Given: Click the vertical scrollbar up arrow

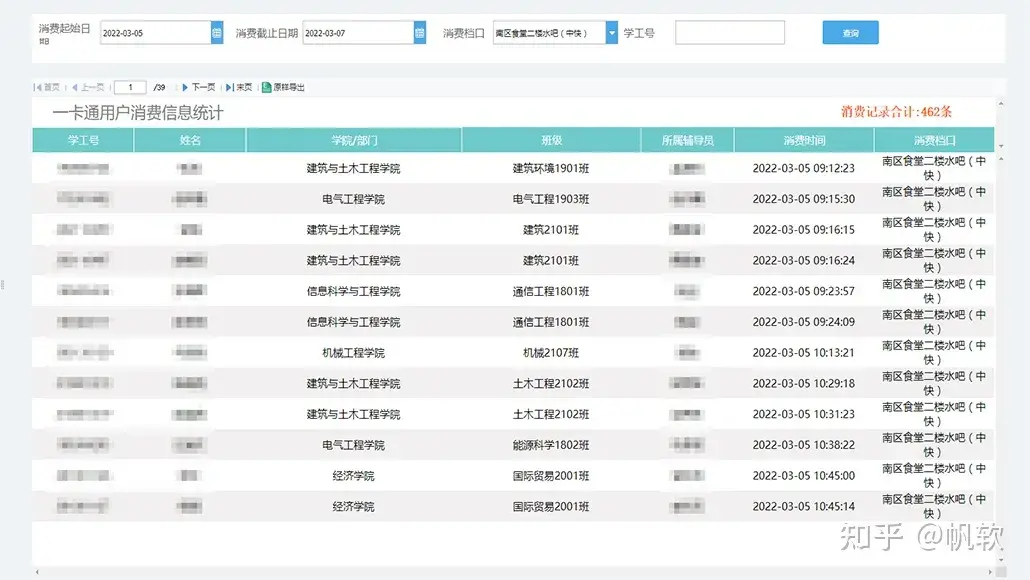Looking at the screenshot, I should tap(1000, 104).
